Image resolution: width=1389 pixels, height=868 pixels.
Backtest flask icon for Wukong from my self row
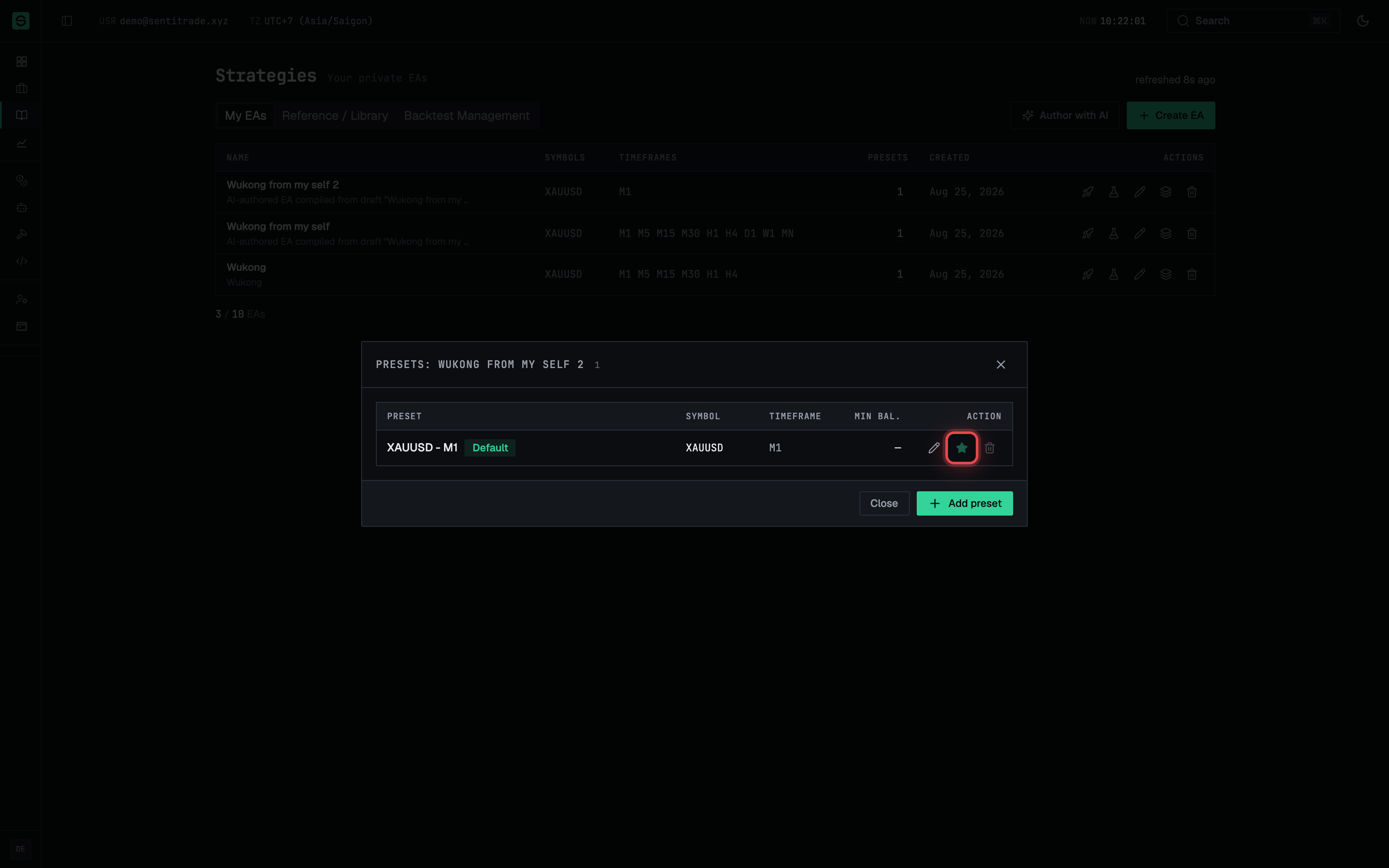[x=1113, y=233]
